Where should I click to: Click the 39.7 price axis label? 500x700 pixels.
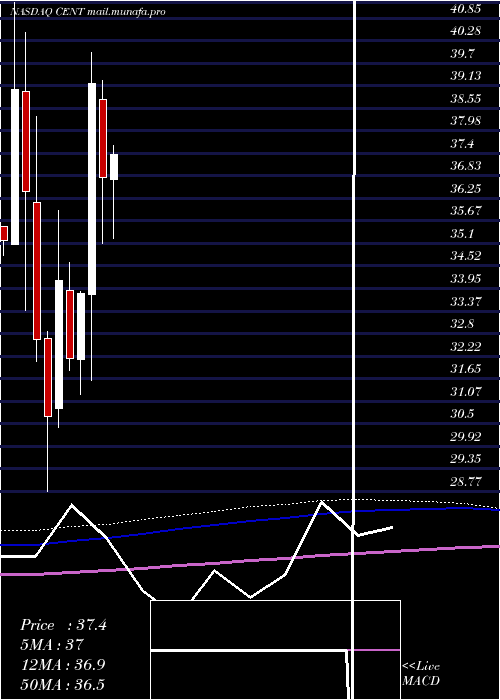coord(462,54)
